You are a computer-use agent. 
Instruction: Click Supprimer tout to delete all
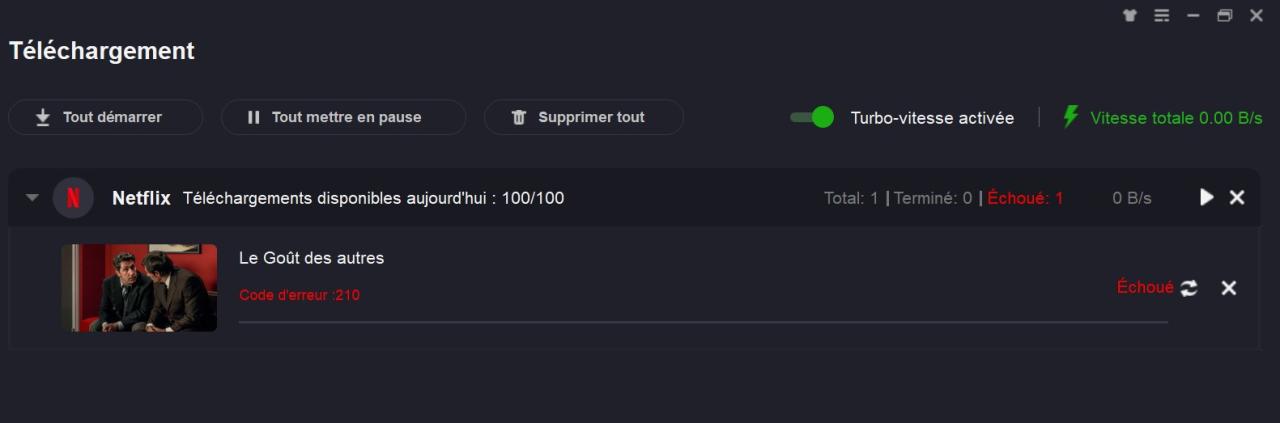coord(583,117)
